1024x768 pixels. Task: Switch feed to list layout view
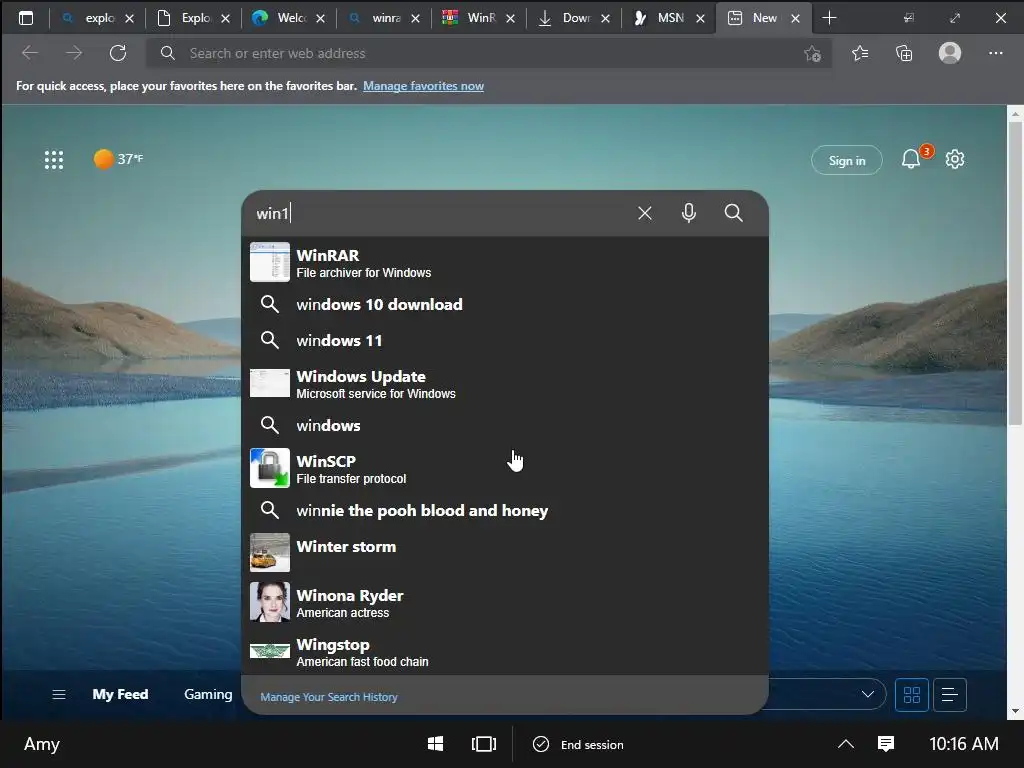(x=950, y=694)
